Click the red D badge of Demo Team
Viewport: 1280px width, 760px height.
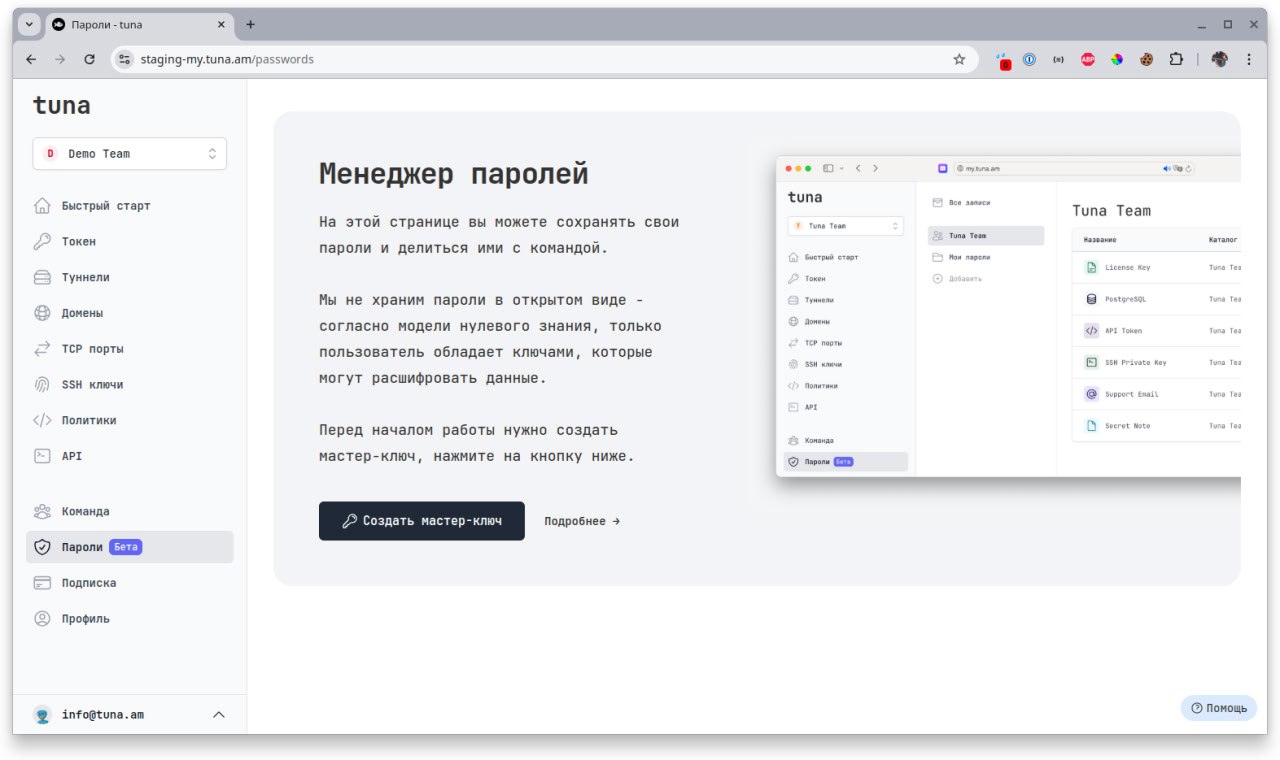point(50,154)
